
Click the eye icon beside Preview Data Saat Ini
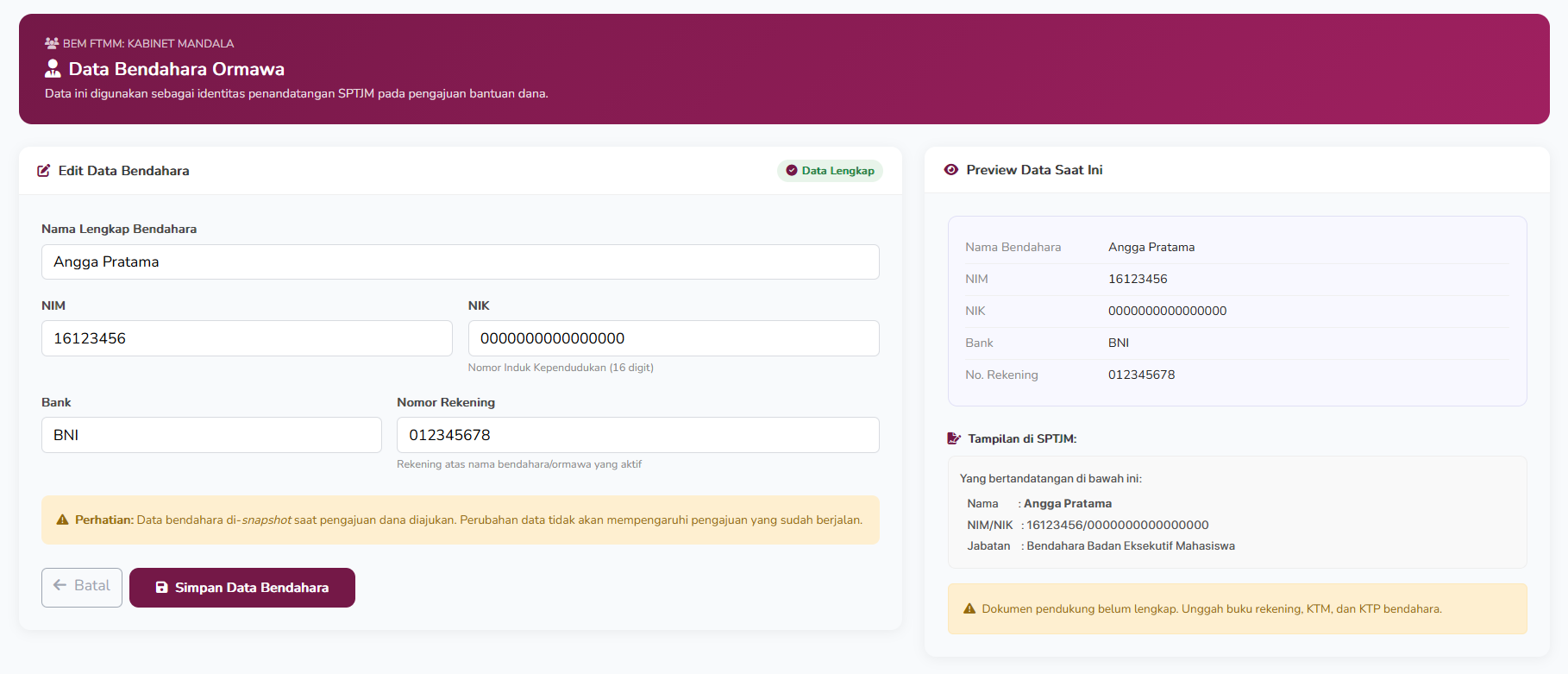click(951, 170)
